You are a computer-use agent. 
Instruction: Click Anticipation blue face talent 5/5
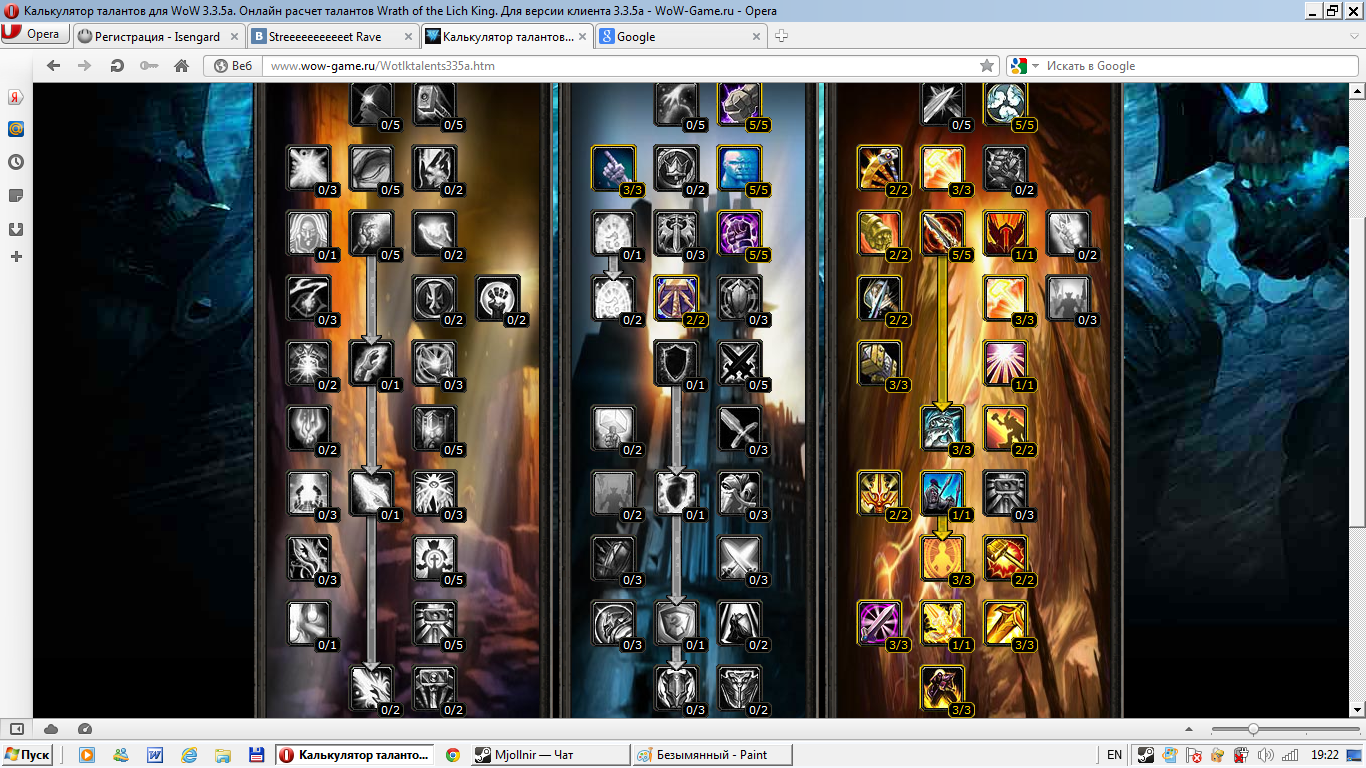click(739, 168)
